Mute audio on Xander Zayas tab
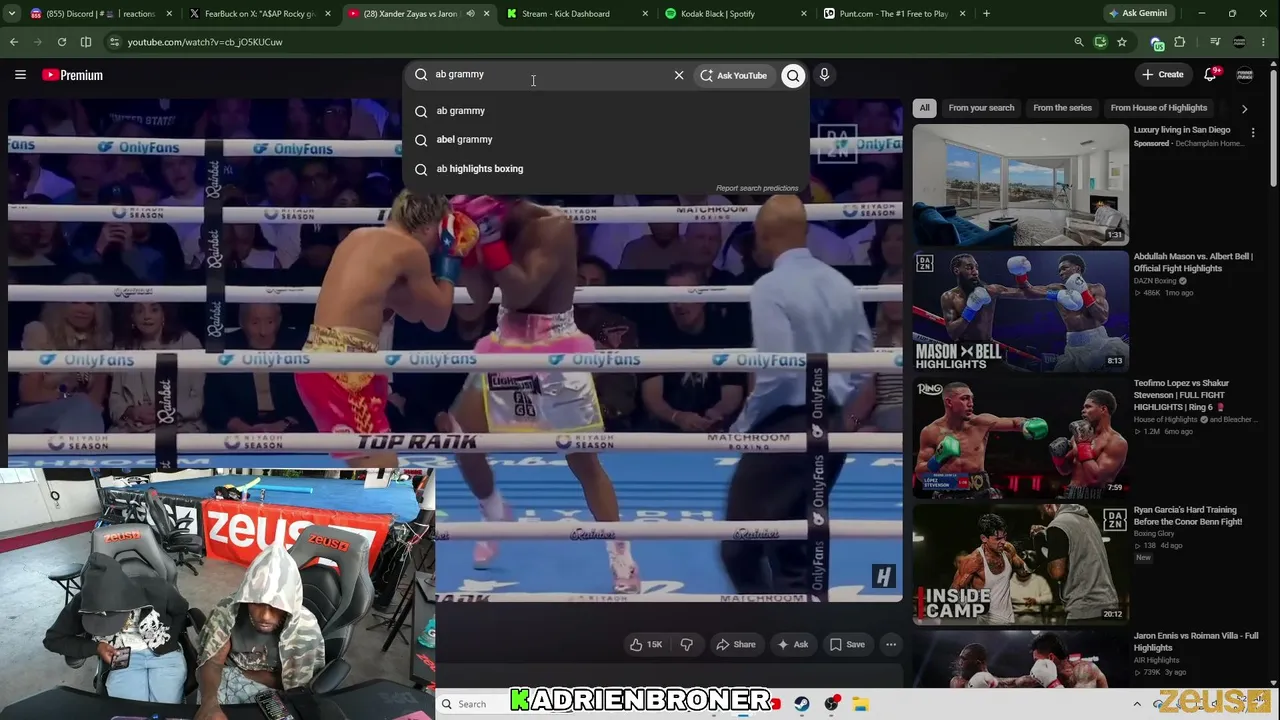The width and height of the screenshot is (1280, 720). pyautogui.click(x=470, y=14)
